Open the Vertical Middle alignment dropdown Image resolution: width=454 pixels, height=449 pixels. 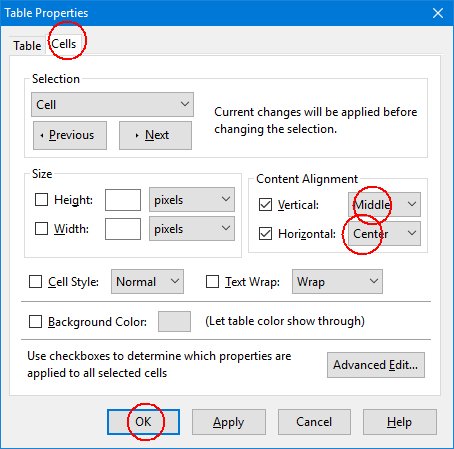coord(384,204)
